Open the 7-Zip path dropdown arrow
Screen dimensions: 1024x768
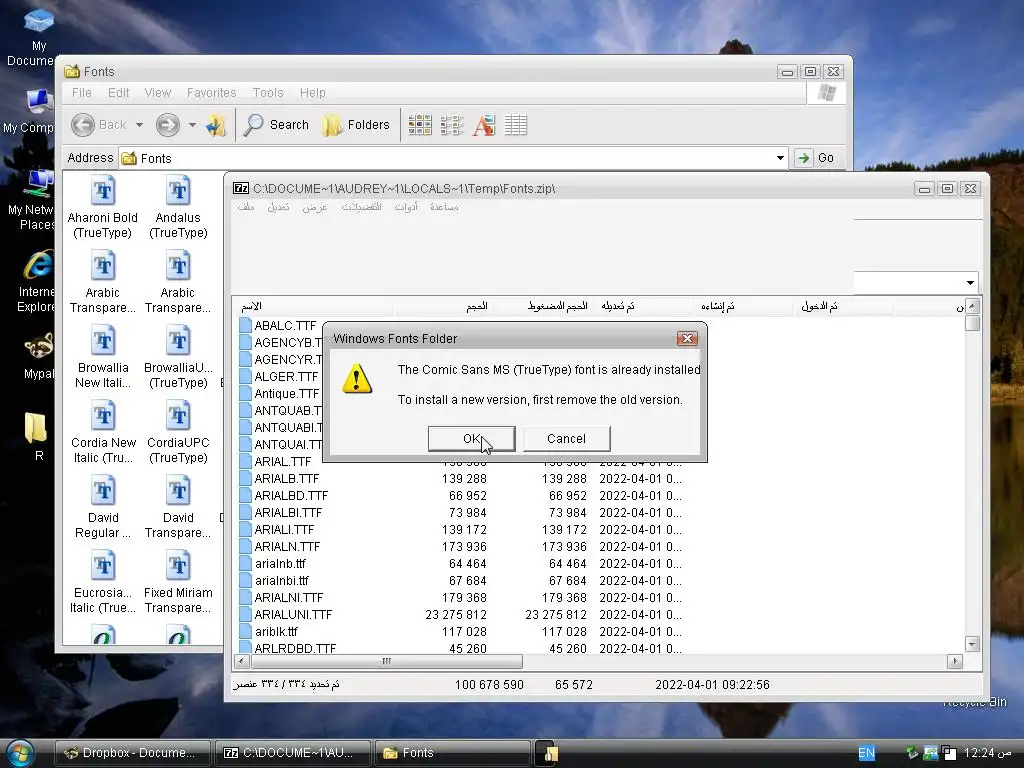[x=970, y=283]
